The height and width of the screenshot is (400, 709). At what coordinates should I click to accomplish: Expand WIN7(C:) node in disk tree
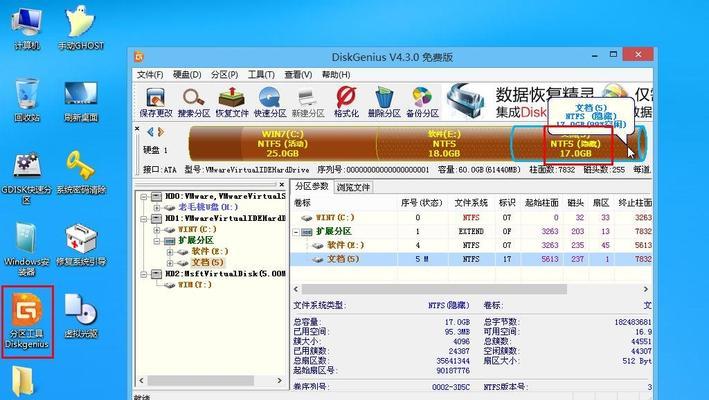point(157,230)
